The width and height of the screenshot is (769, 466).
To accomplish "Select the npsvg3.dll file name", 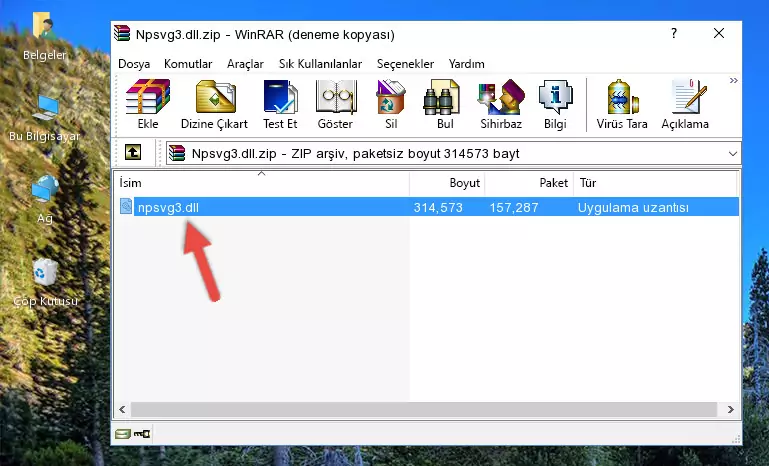I will click(x=168, y=207).
